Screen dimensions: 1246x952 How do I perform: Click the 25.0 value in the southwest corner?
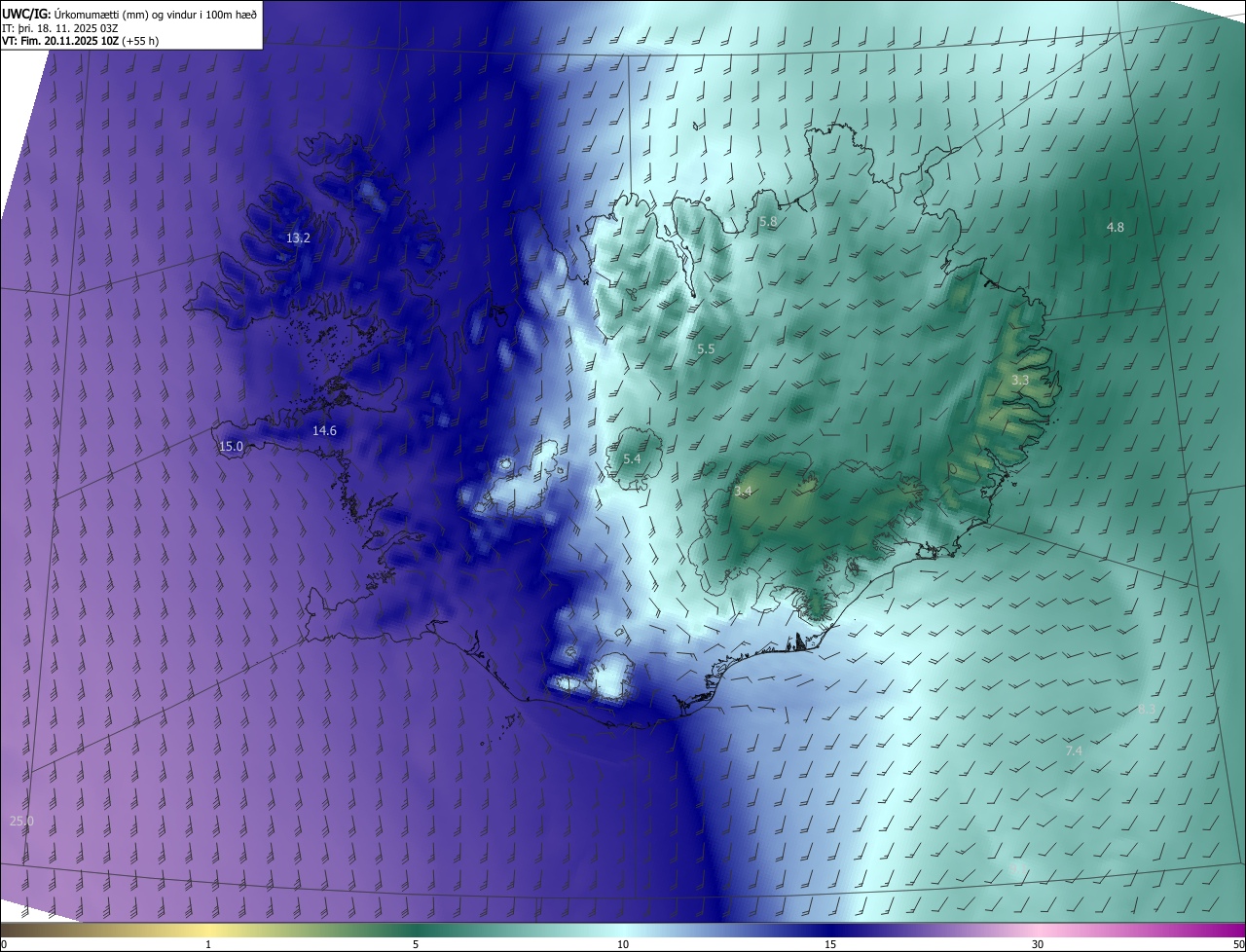click(21, 822)
